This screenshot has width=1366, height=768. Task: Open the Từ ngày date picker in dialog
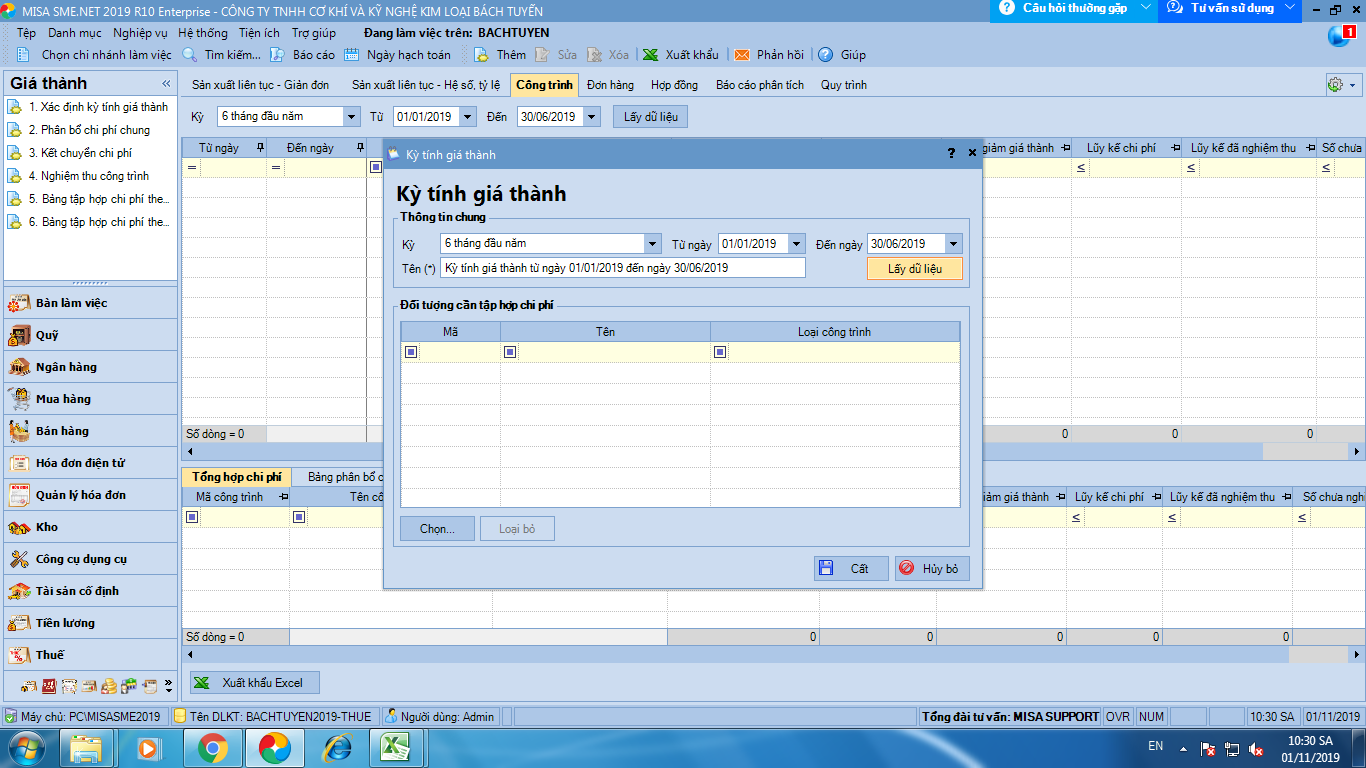(x=796, y=244)
